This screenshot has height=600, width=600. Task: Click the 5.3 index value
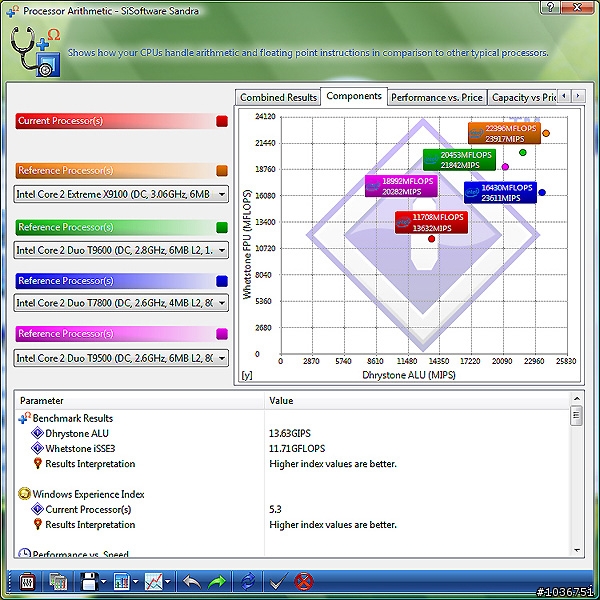(x=275, y=509)
